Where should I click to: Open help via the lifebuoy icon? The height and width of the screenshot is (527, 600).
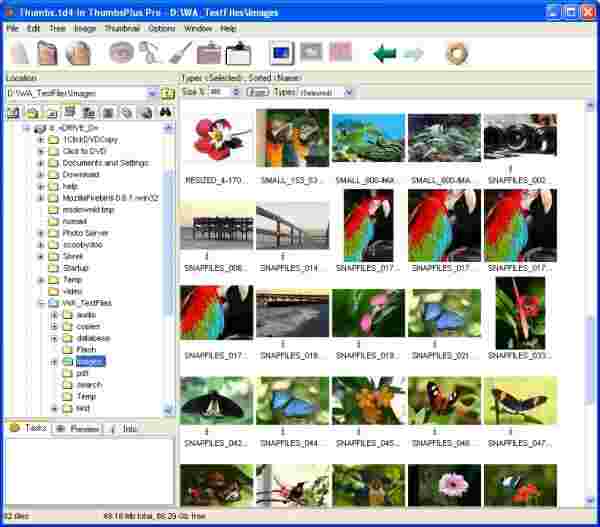[456, 52]
